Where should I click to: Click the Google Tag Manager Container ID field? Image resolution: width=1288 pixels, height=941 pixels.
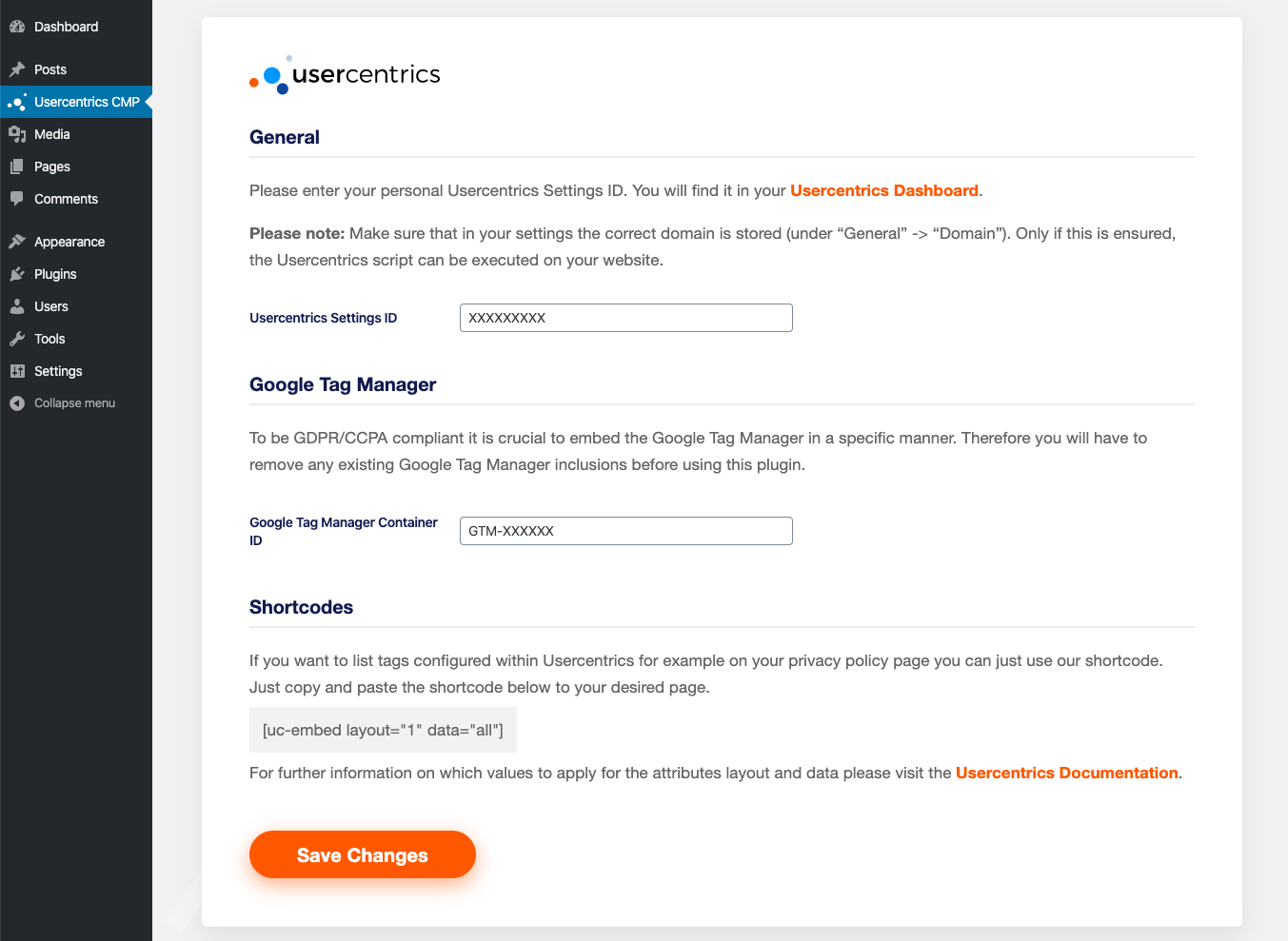(625, 531)
